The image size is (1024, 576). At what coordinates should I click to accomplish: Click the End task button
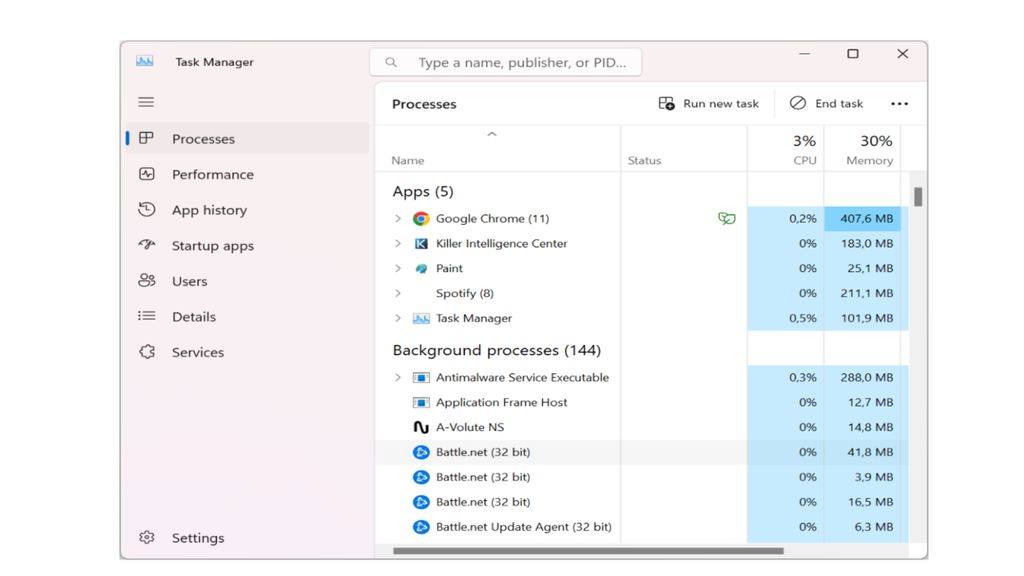click(x=827, y=103)
